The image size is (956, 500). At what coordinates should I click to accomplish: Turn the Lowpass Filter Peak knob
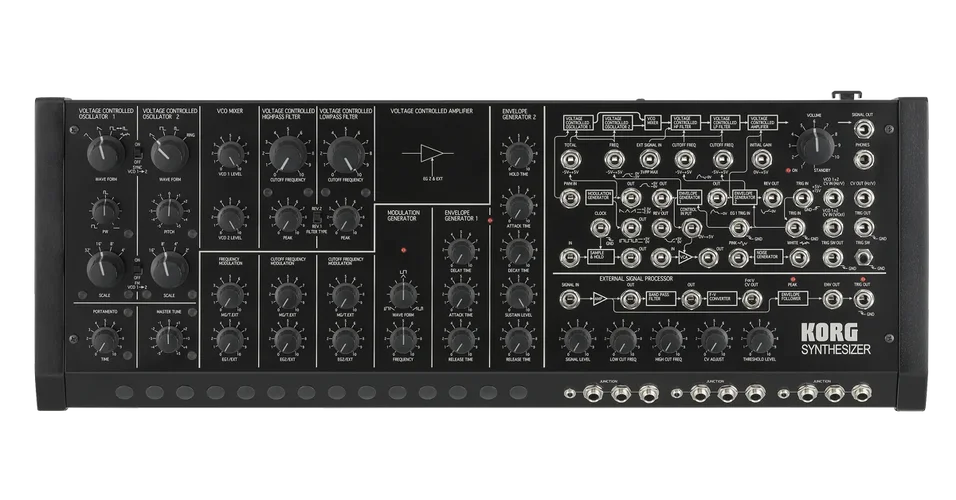coord(346,218)
